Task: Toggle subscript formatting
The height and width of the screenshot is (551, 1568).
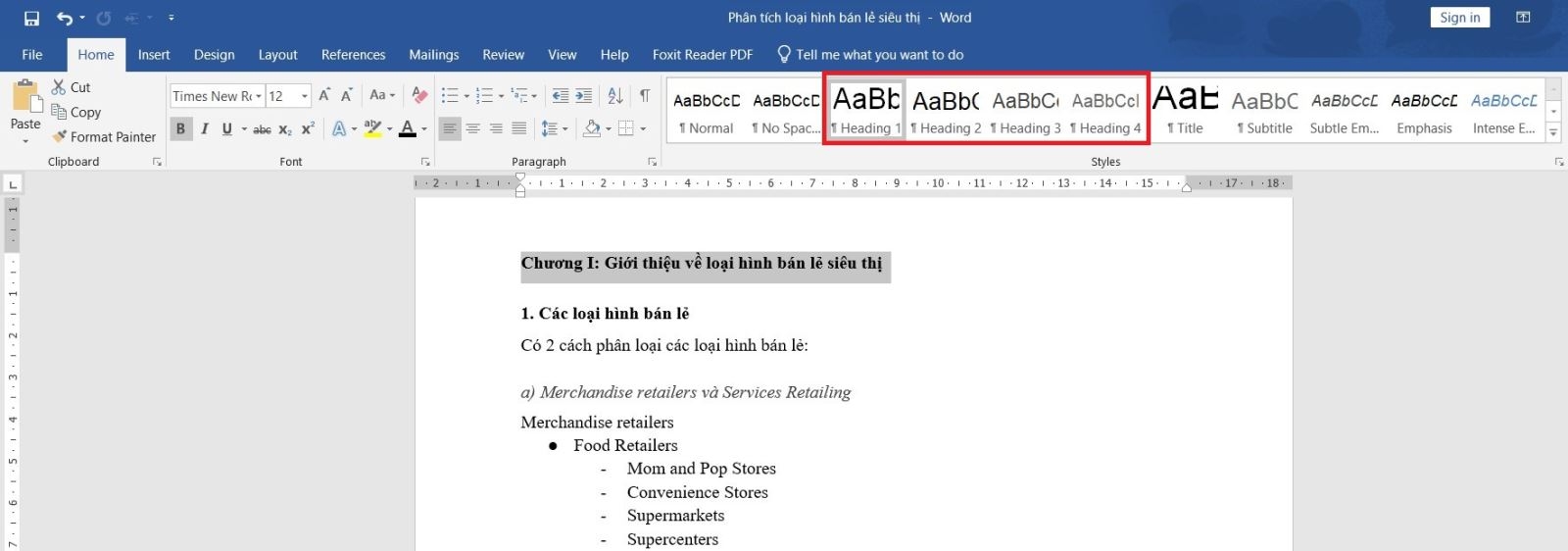Action: (285, 128)
